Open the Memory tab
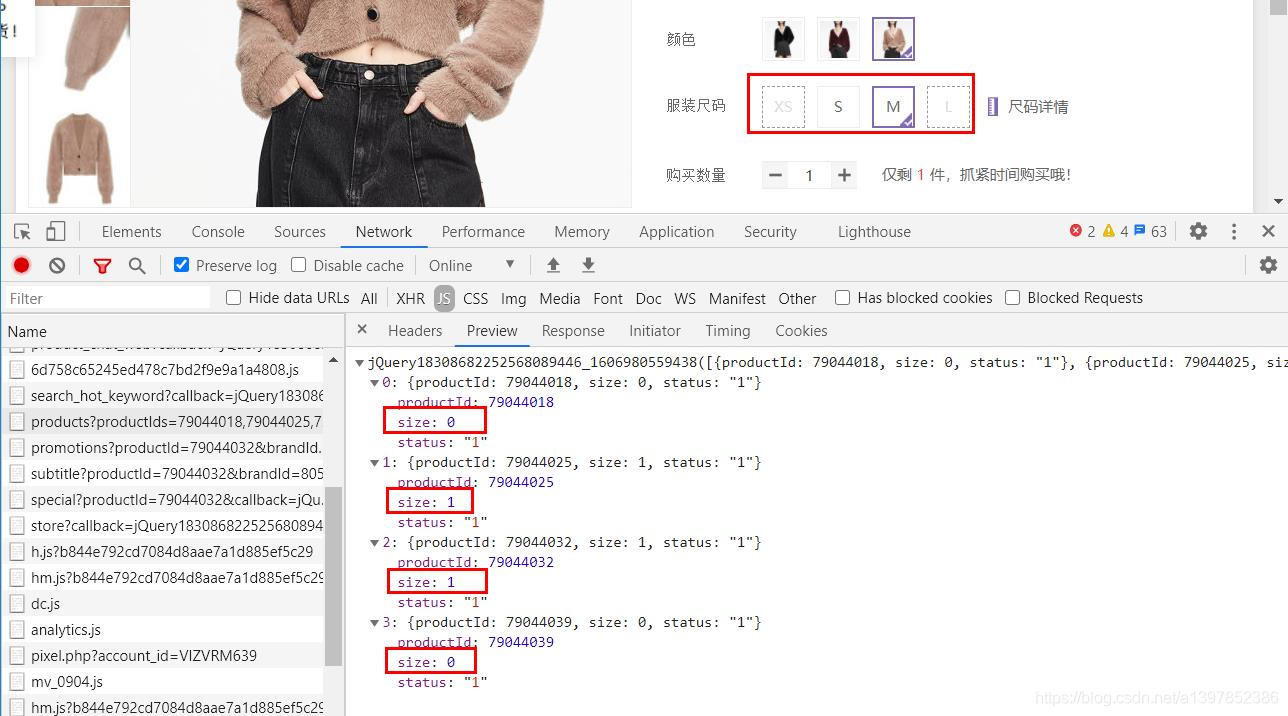The width and height of the screenshot is (1288, 716). pyautogui.click(x=582, y=231)
